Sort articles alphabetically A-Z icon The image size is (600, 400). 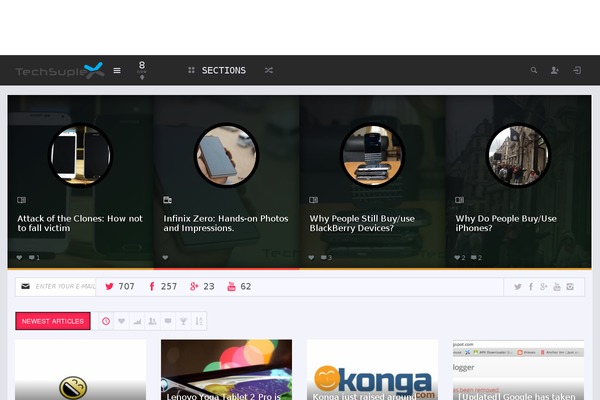click(199, 321)
